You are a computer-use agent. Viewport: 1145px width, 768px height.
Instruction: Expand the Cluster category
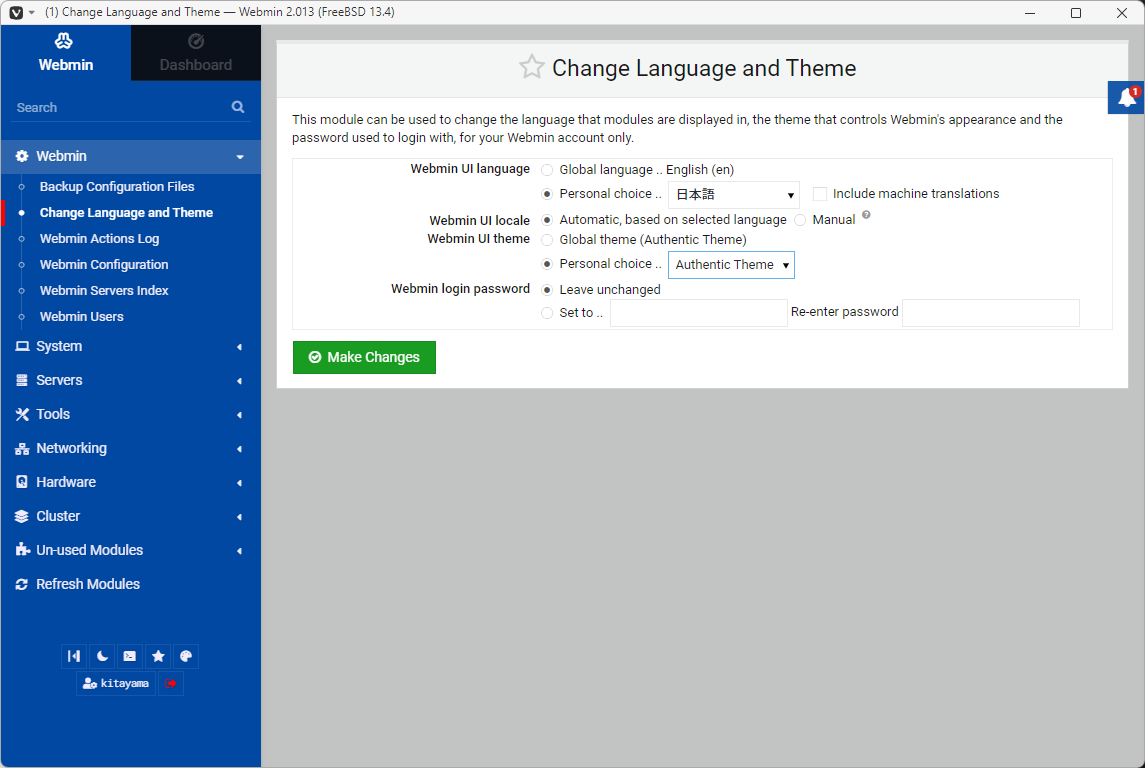[x=240, y=517]
